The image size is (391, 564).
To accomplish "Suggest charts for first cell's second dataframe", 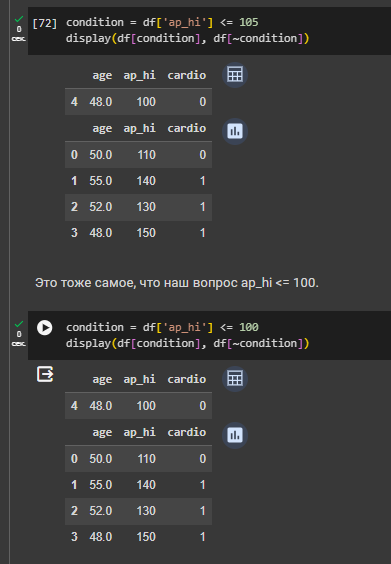I will 235,131.
